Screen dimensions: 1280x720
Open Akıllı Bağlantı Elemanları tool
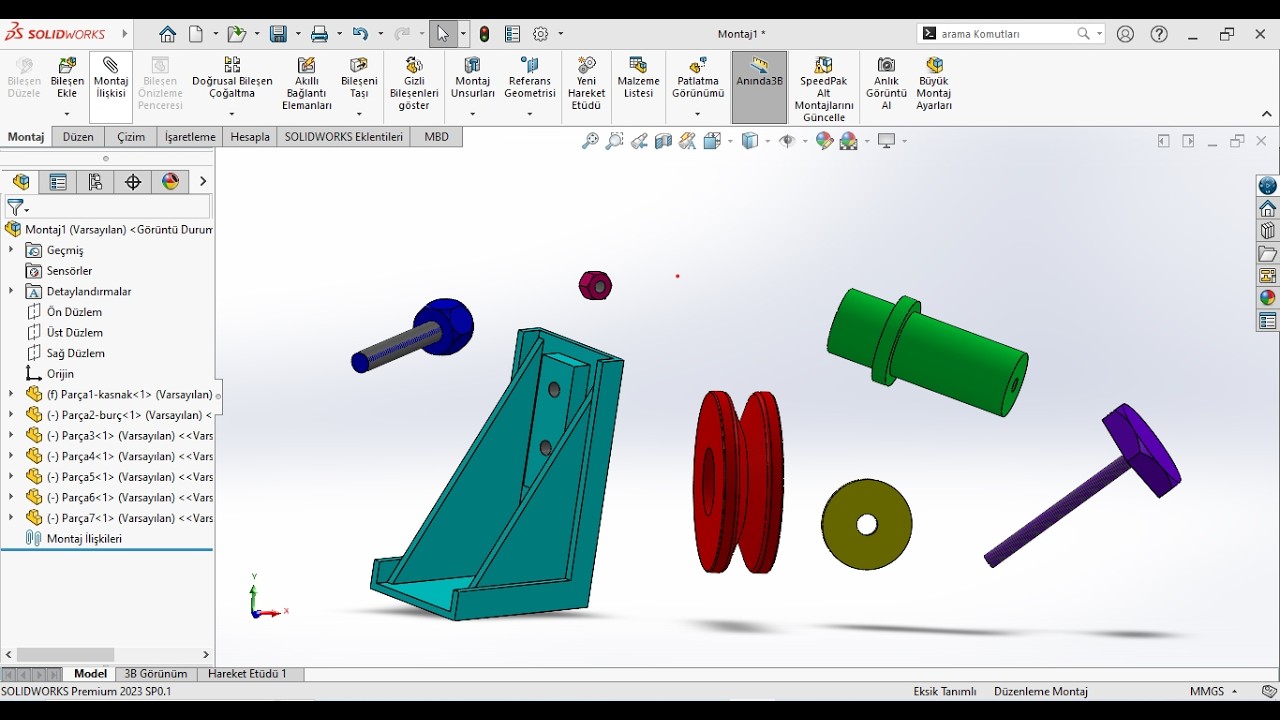coord(307,84)
